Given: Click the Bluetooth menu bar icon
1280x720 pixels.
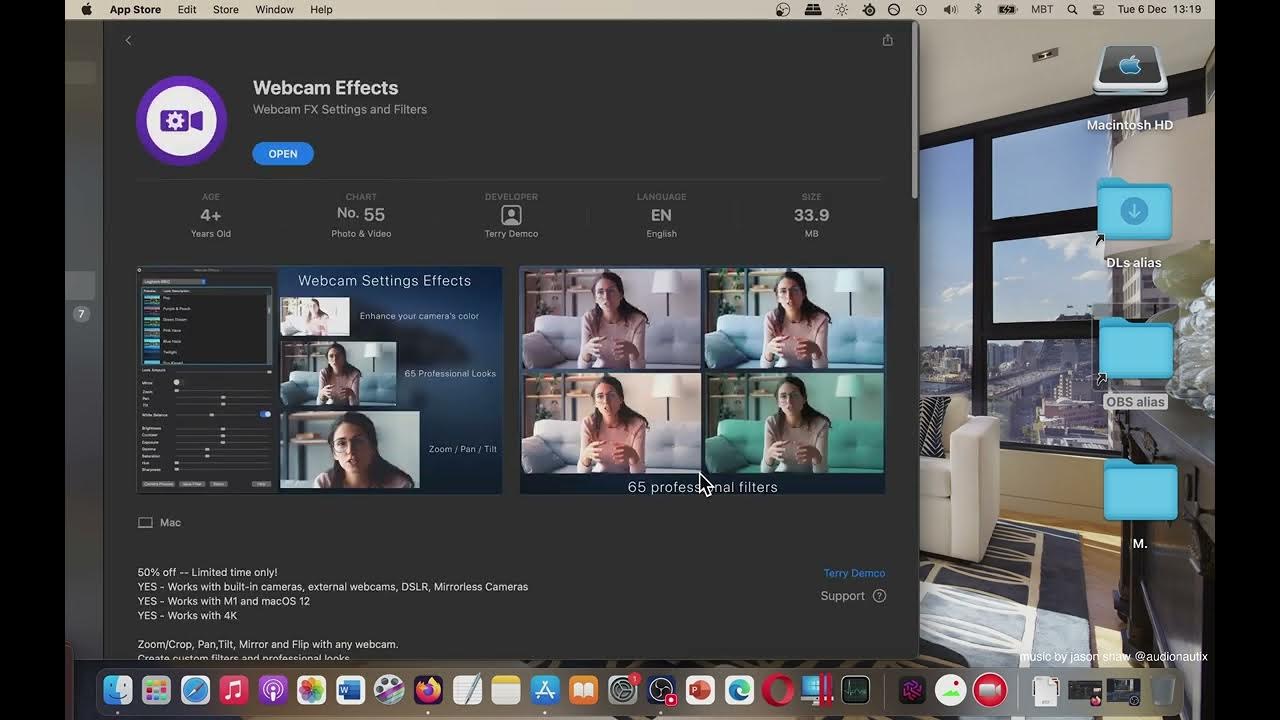Looking at the screenshot, I should [x=978, y=9].
